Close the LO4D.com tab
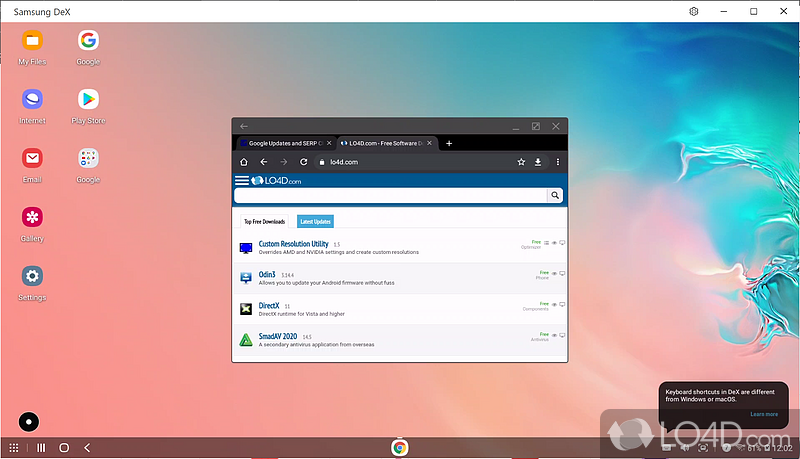This screenshot has width=800, height=459. tap(430, 143)
